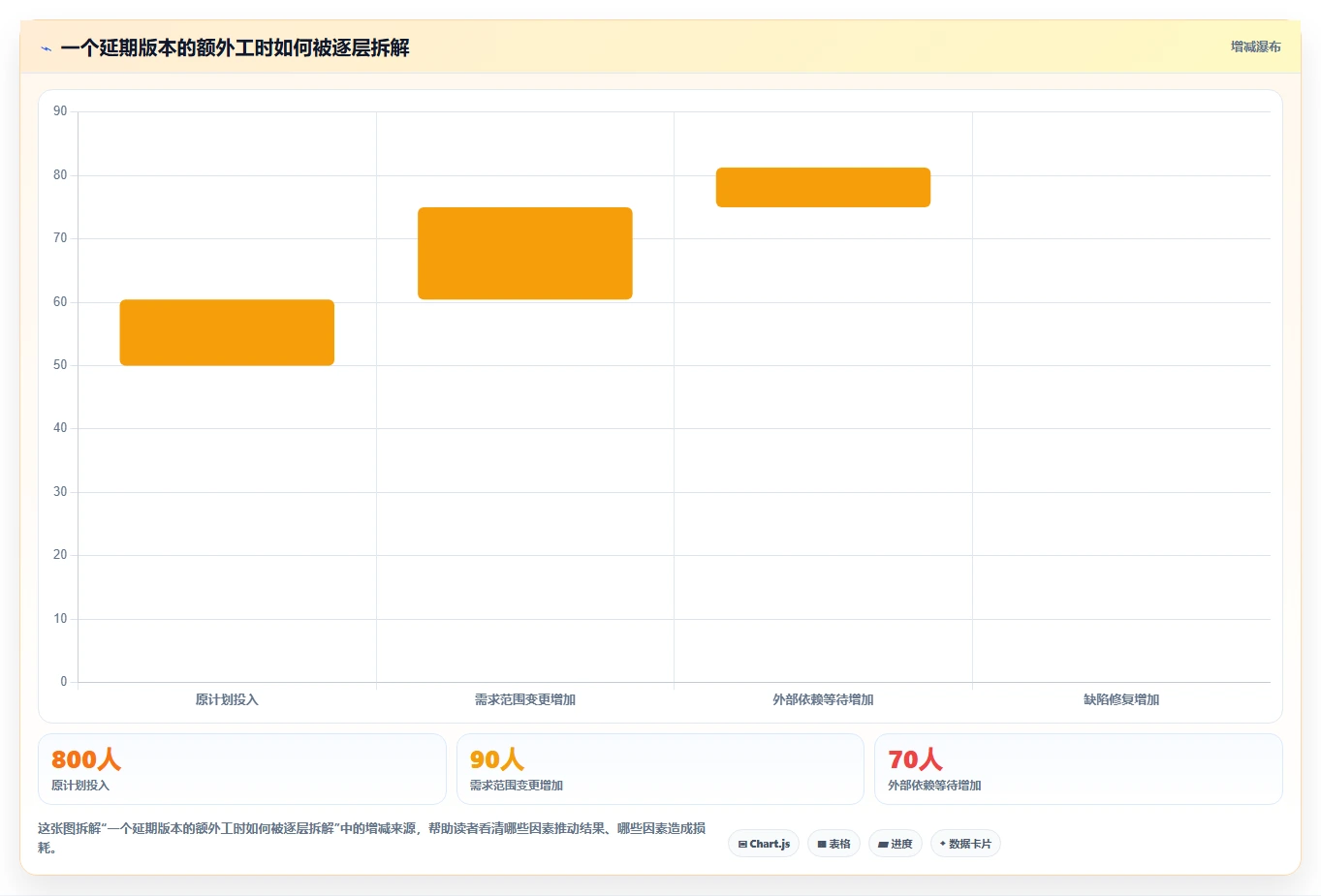Click the 需求范围变更增加 orange bar
This screenshot has width=1321, height=896.
[x=525, y=253]
